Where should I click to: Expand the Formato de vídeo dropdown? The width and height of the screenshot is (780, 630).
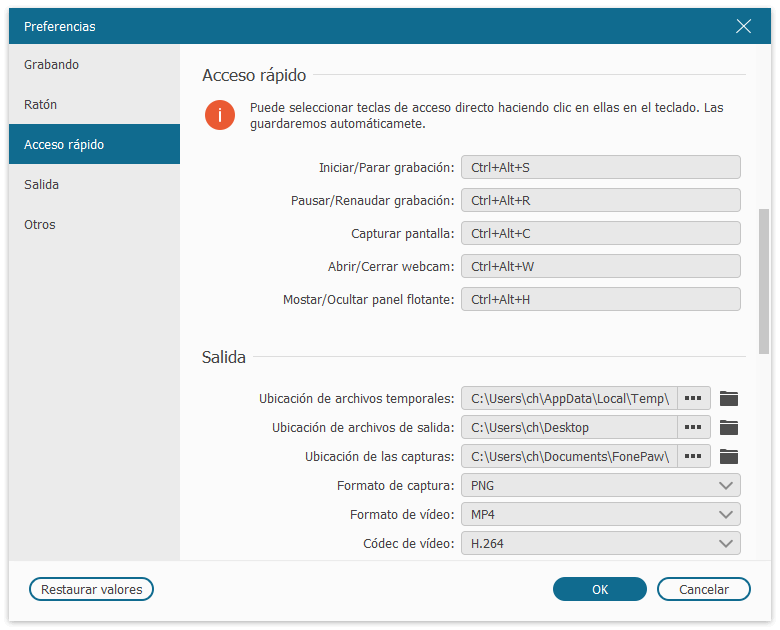coord(600,514)
